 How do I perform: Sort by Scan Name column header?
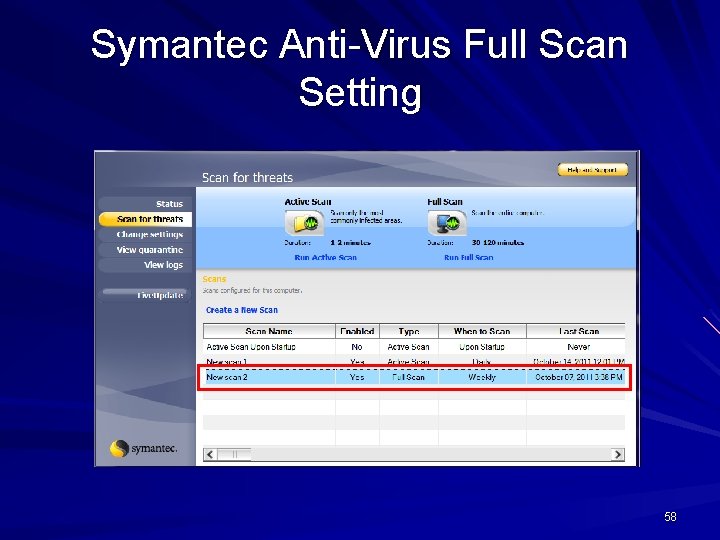pyautogui.click(x=269, y=331)
